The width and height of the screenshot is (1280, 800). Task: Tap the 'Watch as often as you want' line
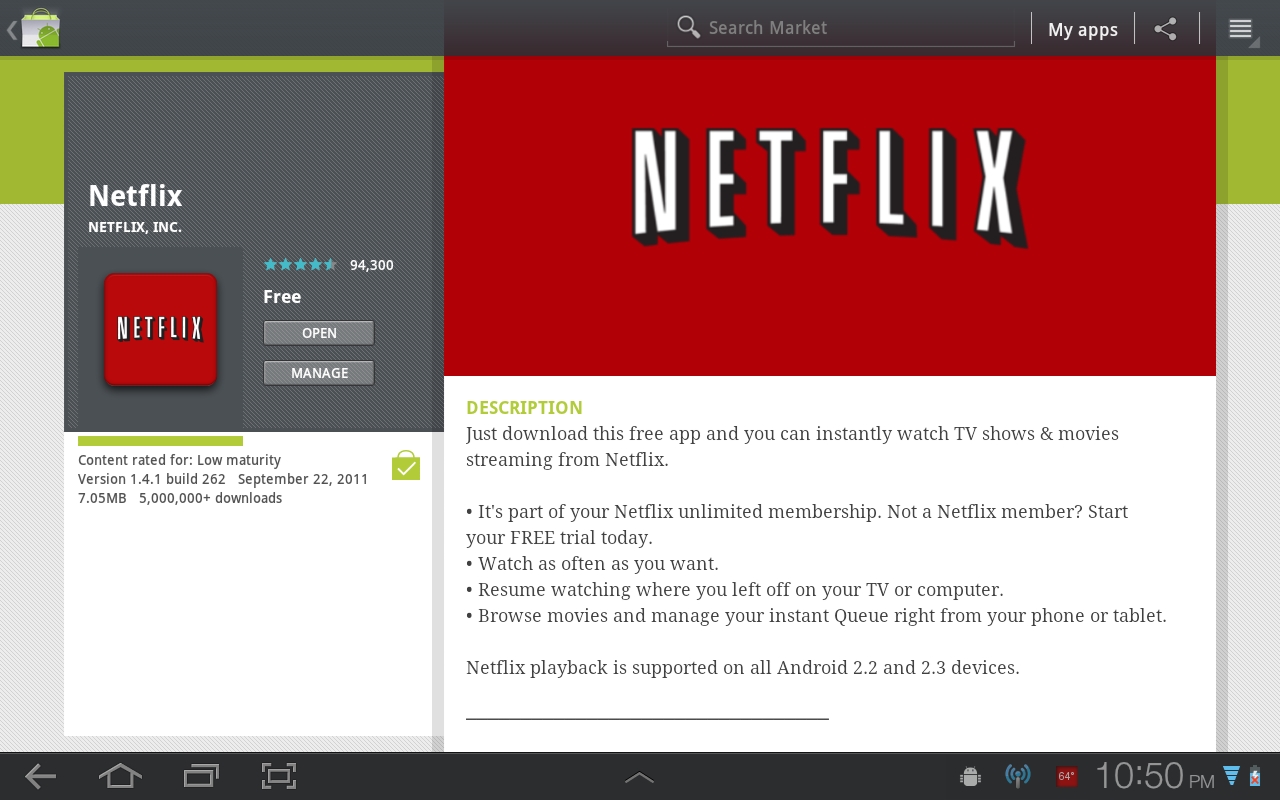click(x=592, y=564)
